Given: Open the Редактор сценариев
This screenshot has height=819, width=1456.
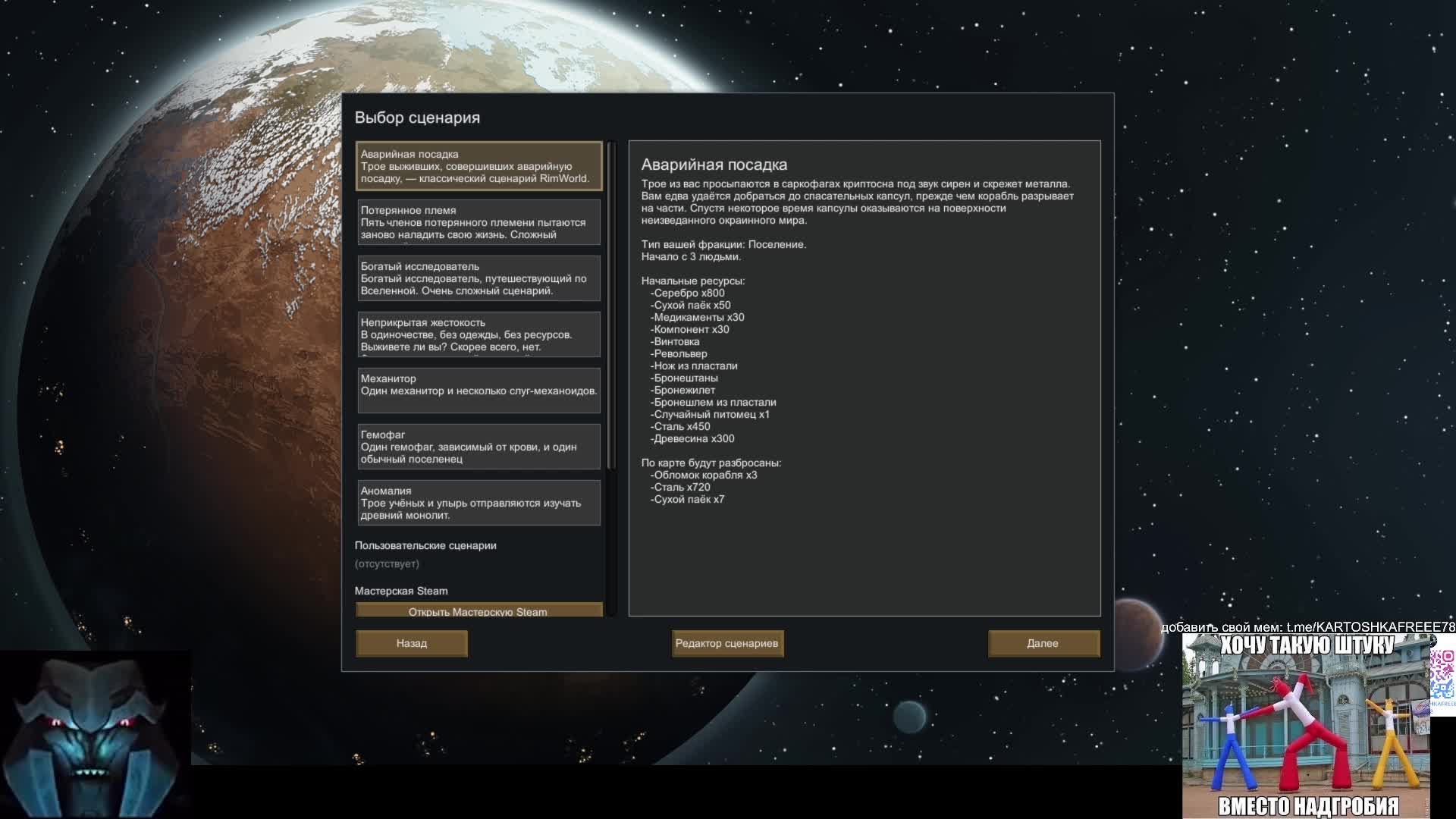Looking at the screenshot, I should click(726, 643).
